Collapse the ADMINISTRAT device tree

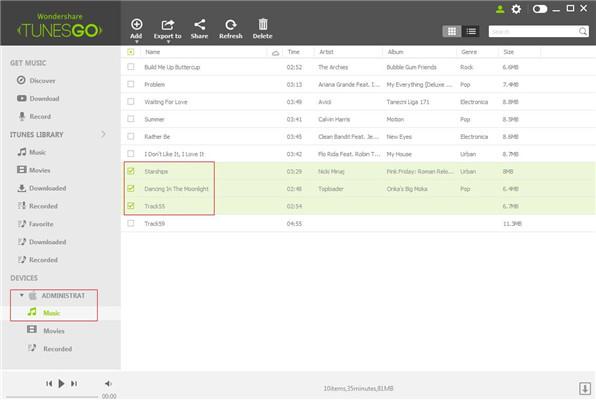[22, 295]
